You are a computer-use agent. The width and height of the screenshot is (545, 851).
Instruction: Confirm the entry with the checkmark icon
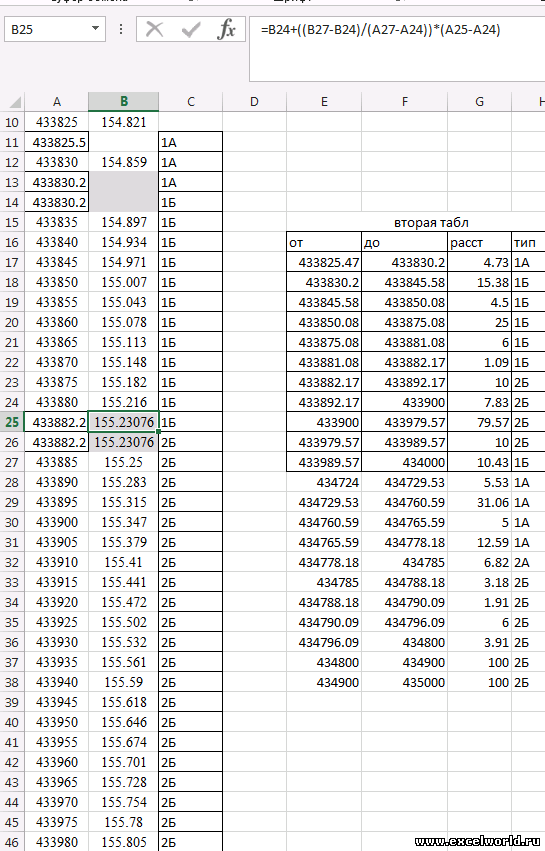[x=191, y=29]
